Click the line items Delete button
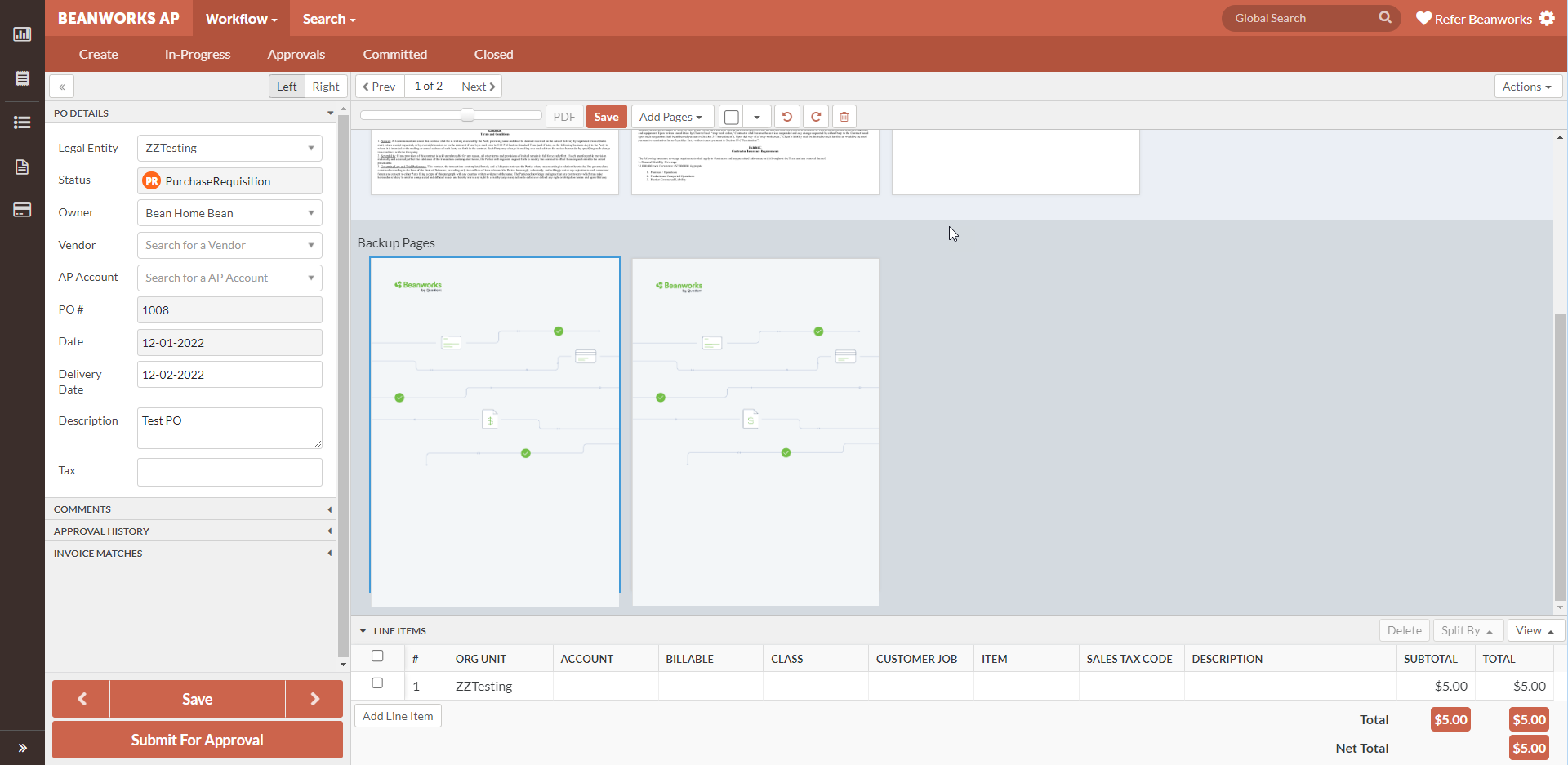Viewport: 1568px width, 765px height. point(1404,630)
